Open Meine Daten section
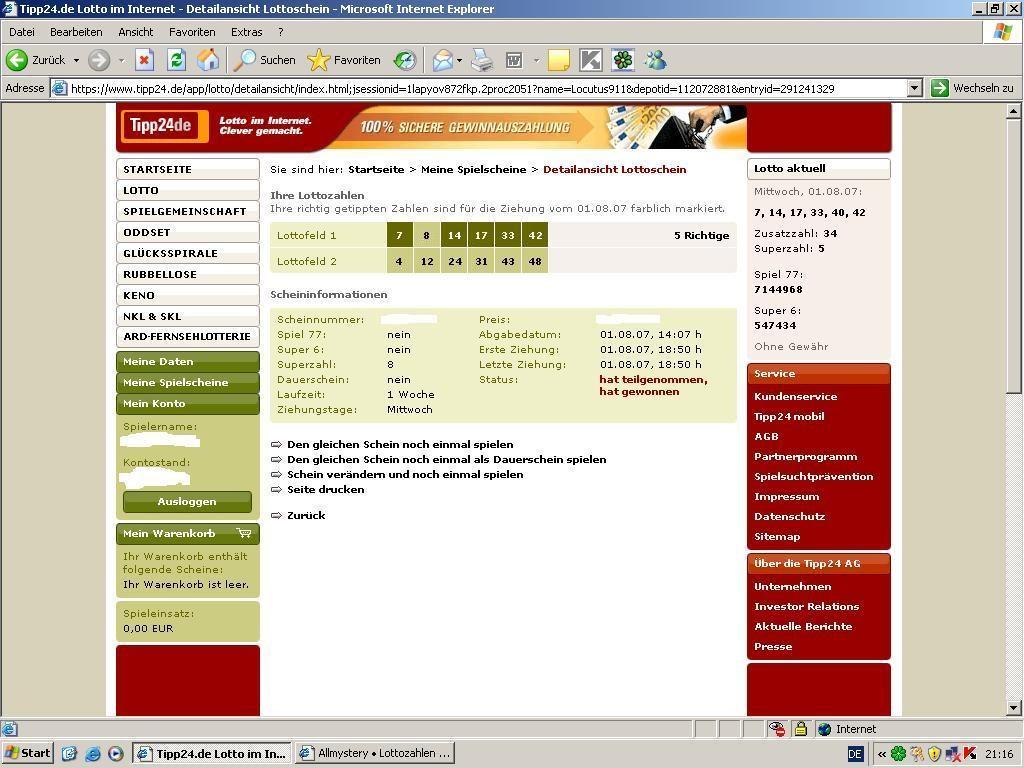Image resolution: width=1024 pixels, height=768 pixels. click(187, 362)
